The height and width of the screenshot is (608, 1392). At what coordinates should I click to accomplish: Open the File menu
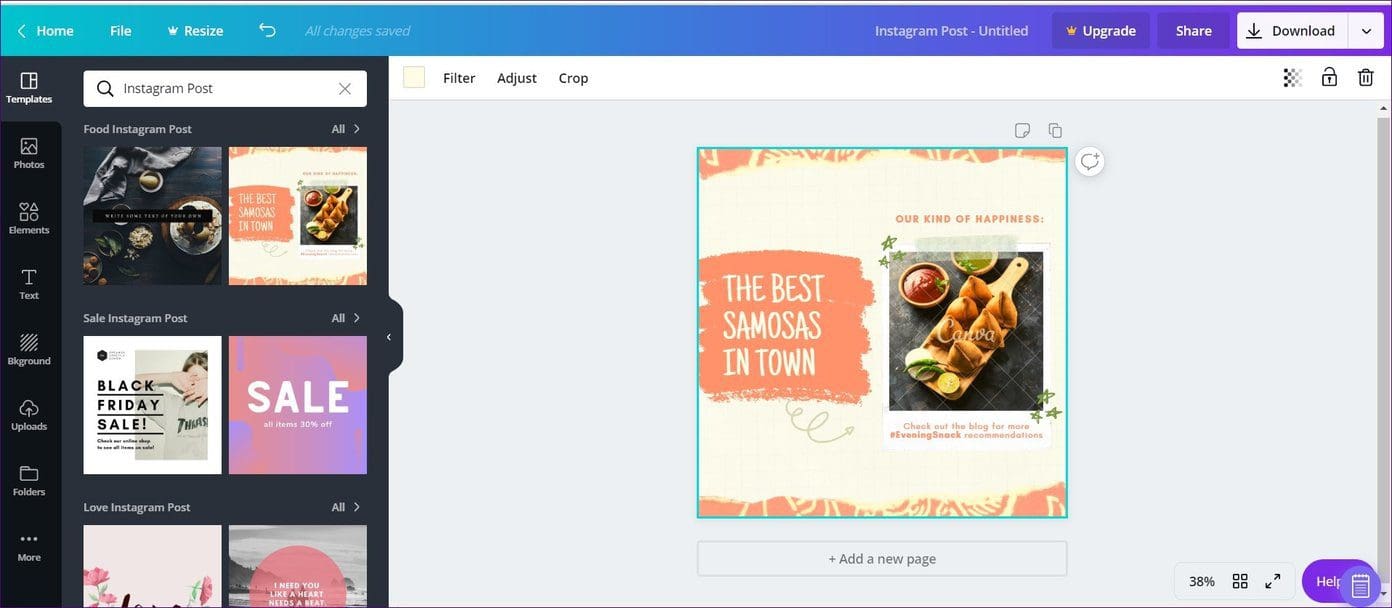tap(121, 31)
